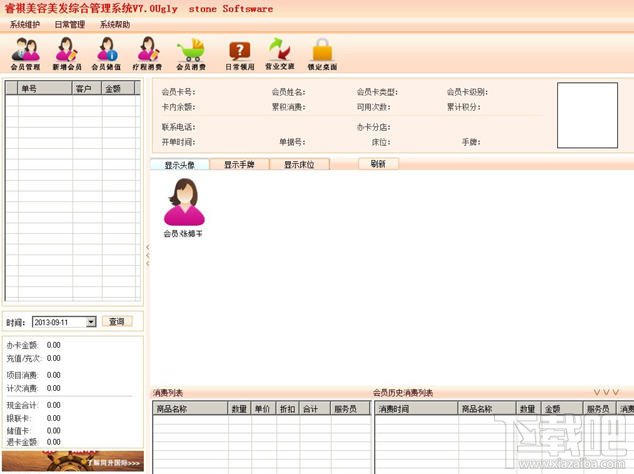Click 商品名称 header in 消费列表
This screenshot has height=474, width=634.
pyautogui.click(x=190, y=409)
